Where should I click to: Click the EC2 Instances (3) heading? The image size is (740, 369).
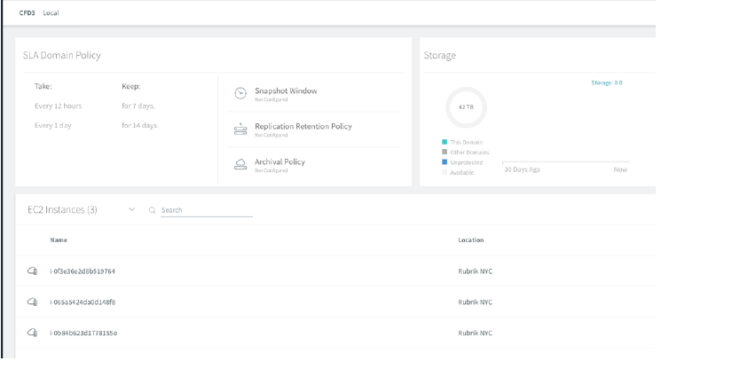coord(62,210)
